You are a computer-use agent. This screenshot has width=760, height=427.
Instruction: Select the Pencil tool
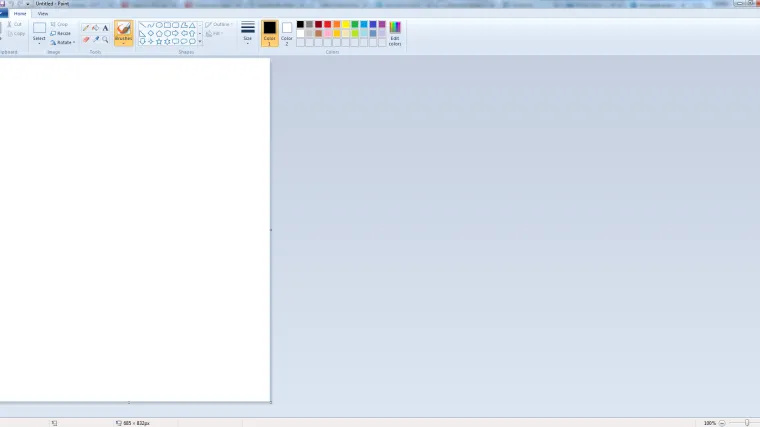coord(86,28)
